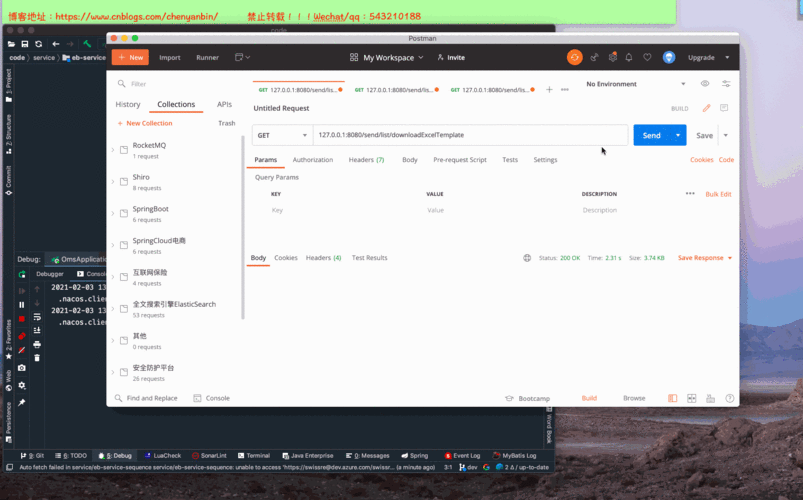The image size is (803, 500).
Task: Click the response network globe icon
Action: [x=527, y=258]
